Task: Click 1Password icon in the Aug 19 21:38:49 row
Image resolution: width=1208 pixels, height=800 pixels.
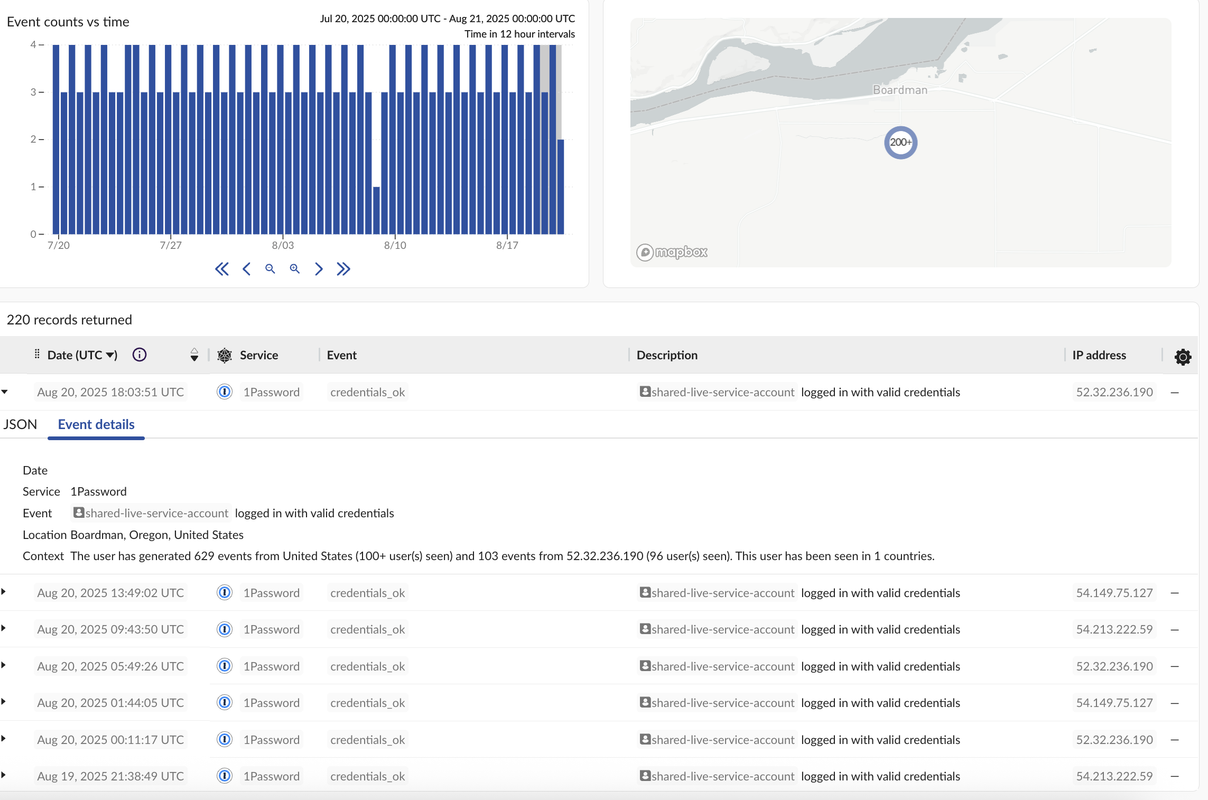Action: 225,776
